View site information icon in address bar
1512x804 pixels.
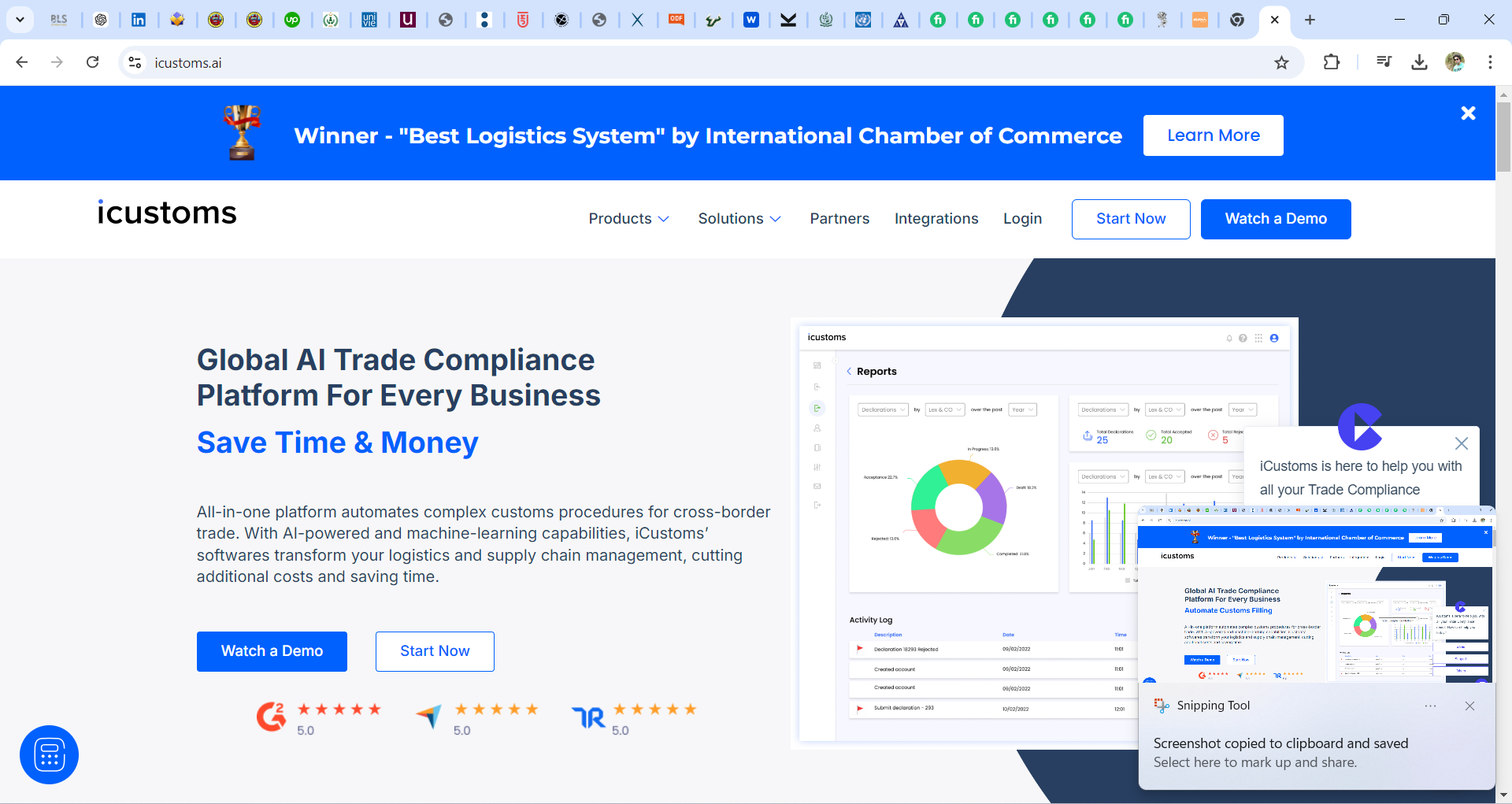point(135,62)
